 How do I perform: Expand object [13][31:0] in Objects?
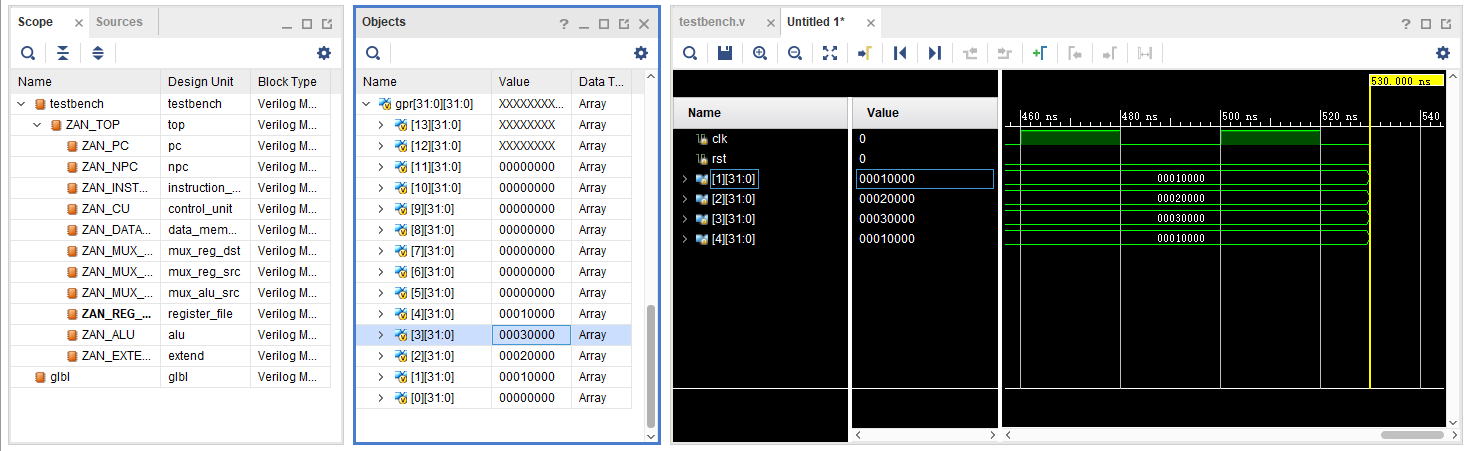click(x=380, y=125)
